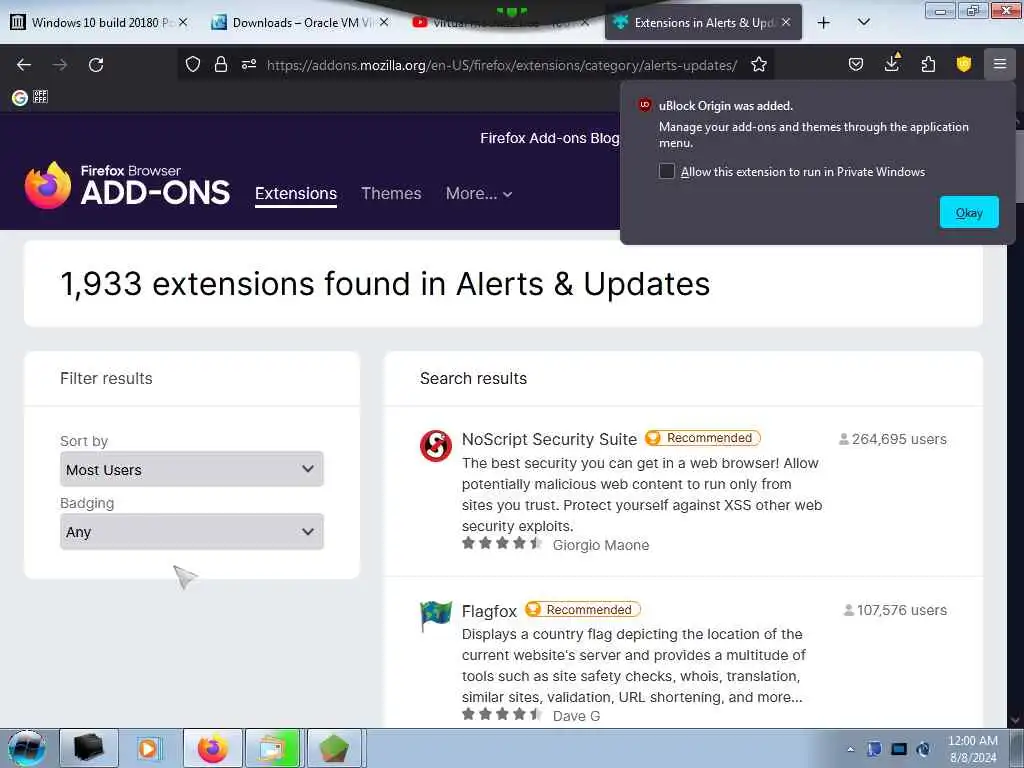Click the Show desktop strip at taskbar end
The width and height of the screenshot is (1024, 768).
1017,748
